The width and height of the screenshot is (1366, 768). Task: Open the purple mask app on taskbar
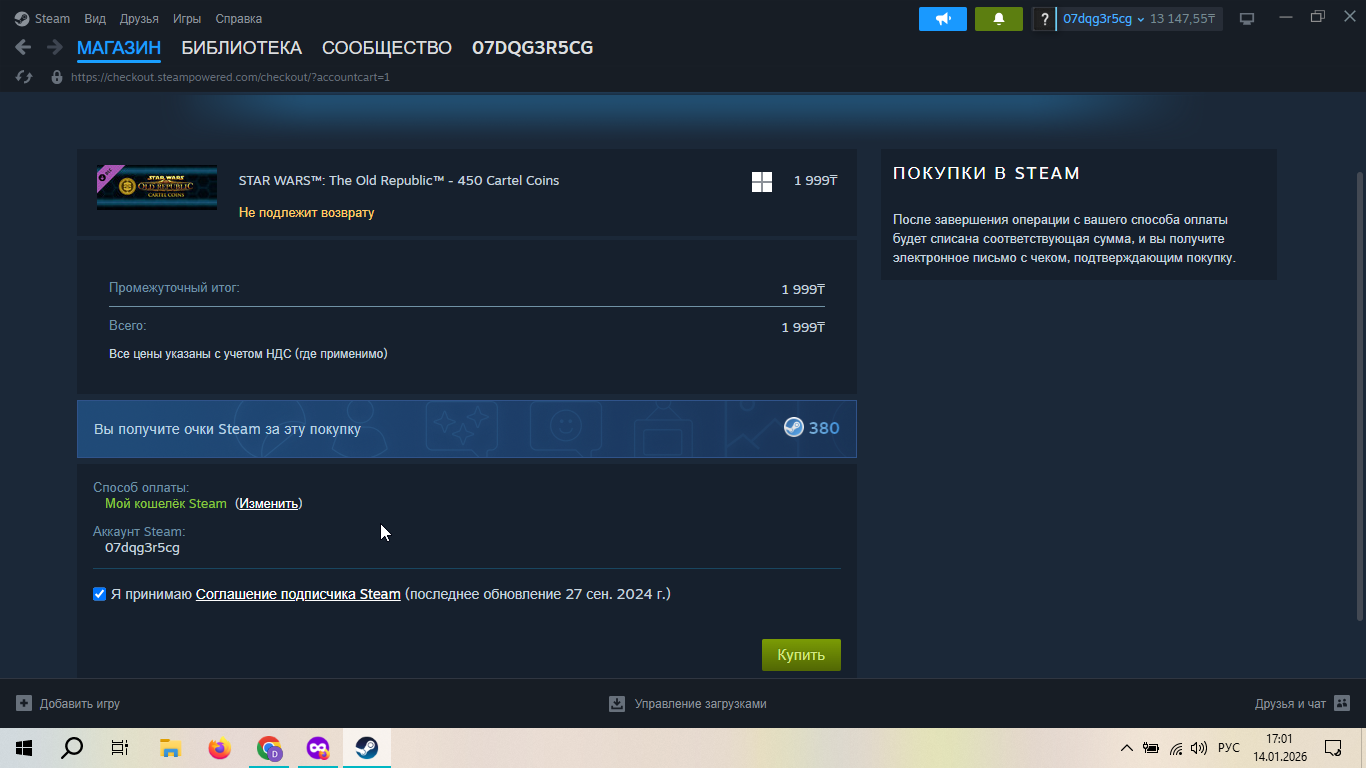[317, 748]
